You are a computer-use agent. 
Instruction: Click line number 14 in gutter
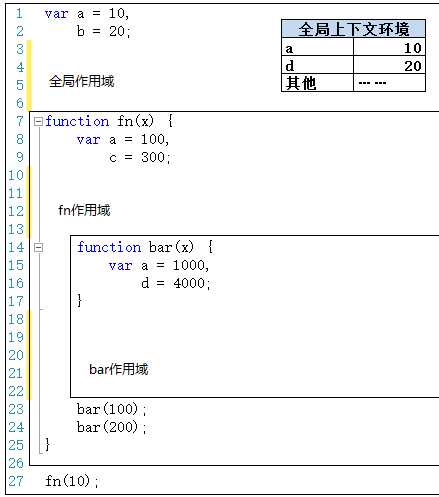16,247
